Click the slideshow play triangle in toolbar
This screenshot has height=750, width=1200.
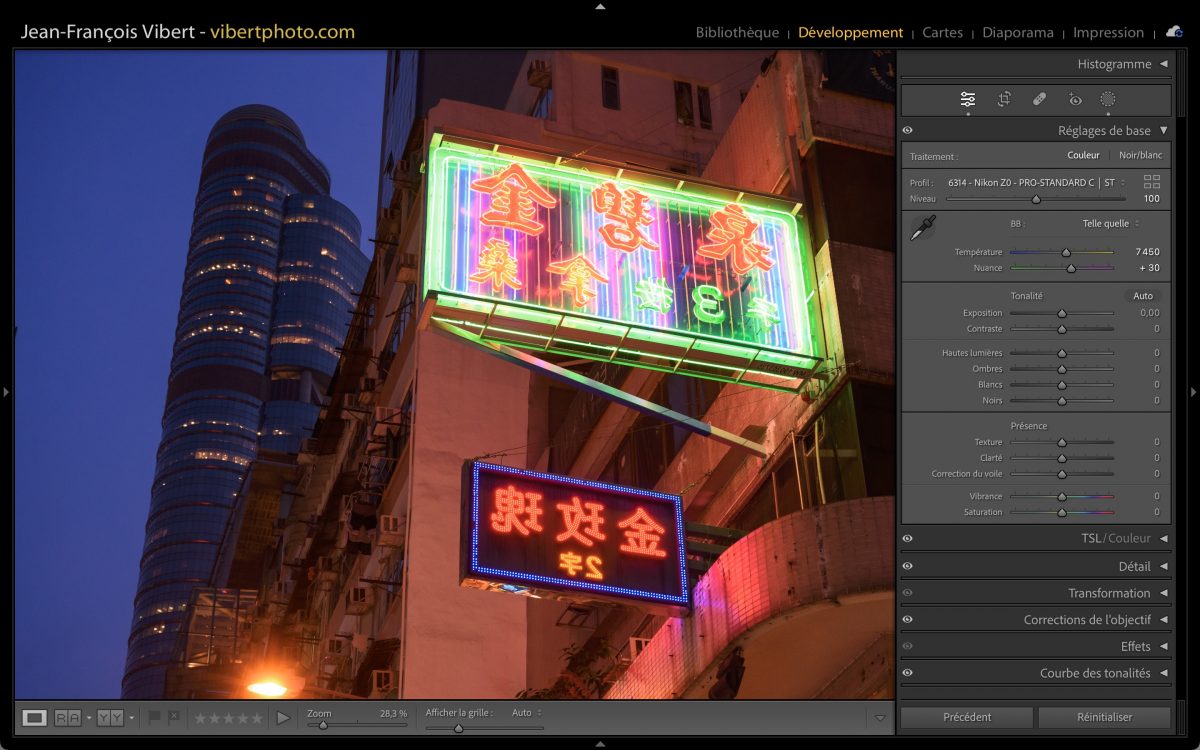click(283, 718)
